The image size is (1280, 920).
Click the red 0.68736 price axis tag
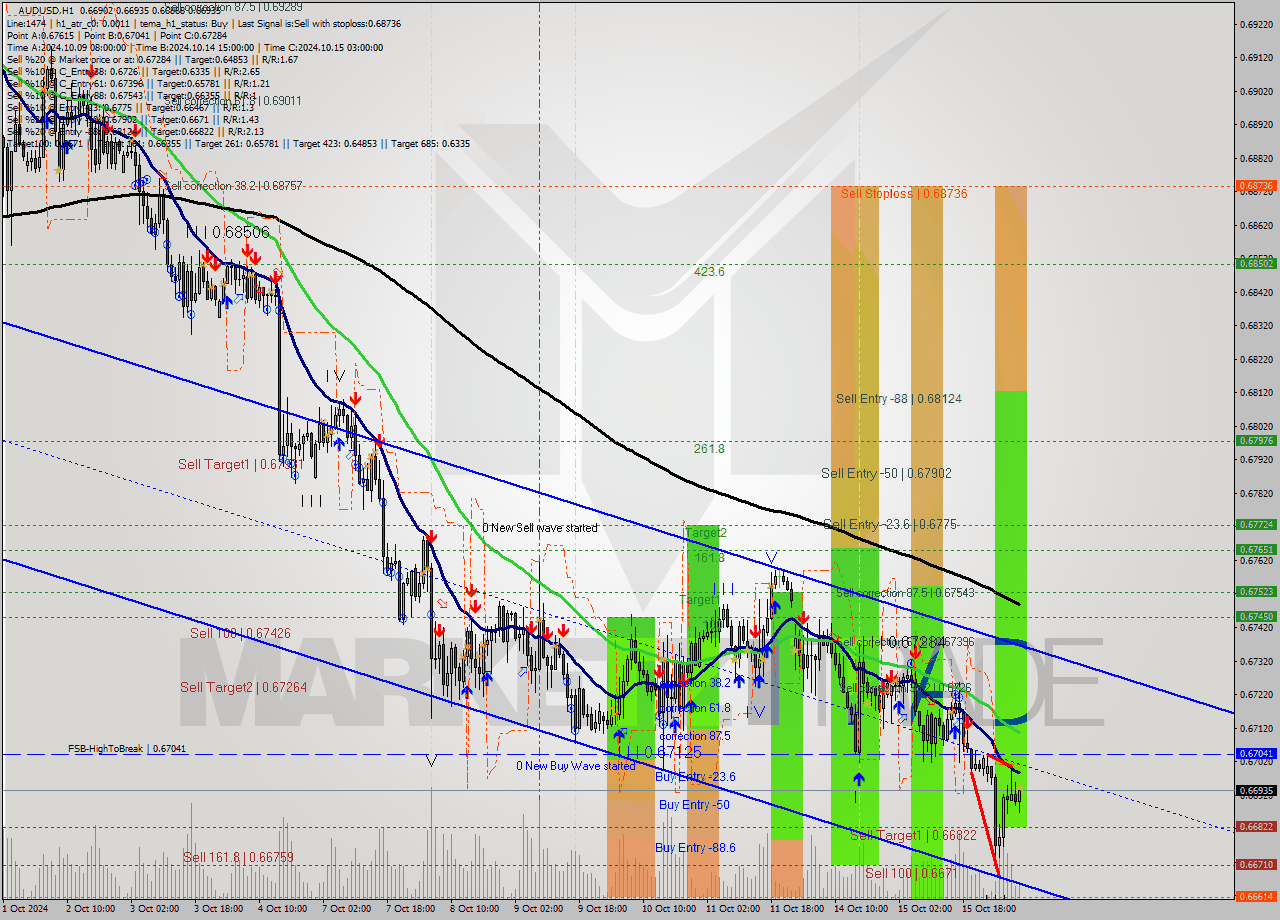point(1256,186)
